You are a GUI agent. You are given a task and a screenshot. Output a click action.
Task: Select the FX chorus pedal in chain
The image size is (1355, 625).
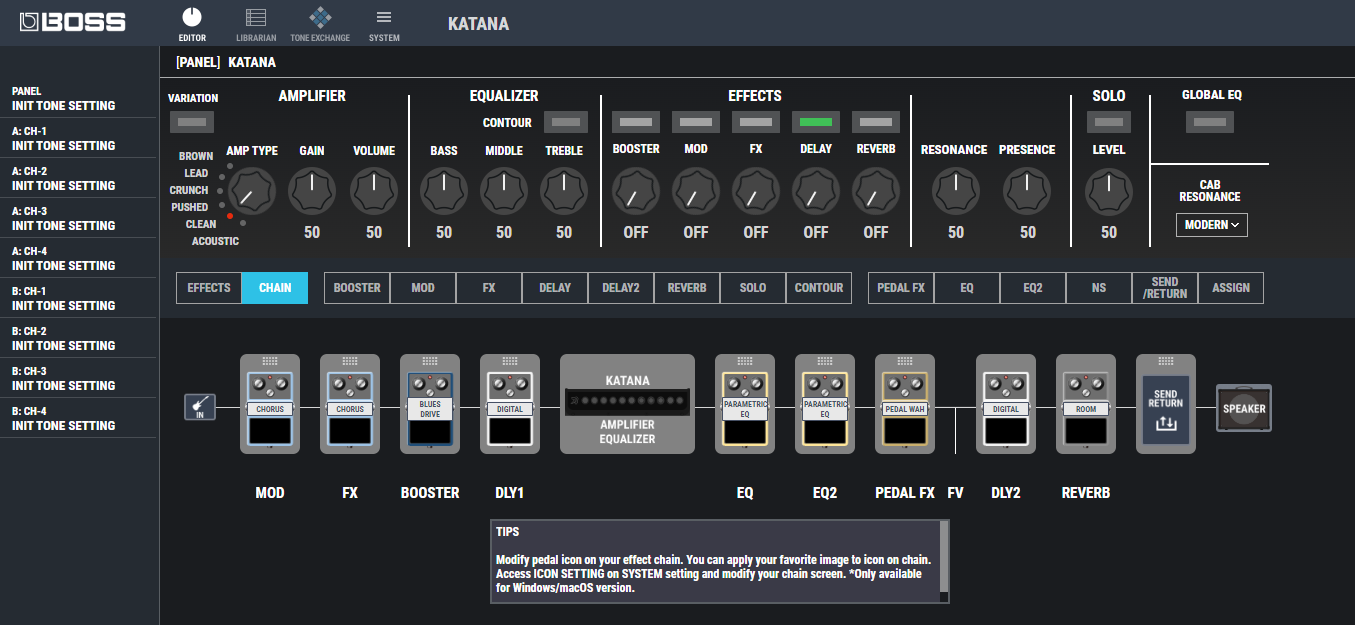[x=350, y=404]
